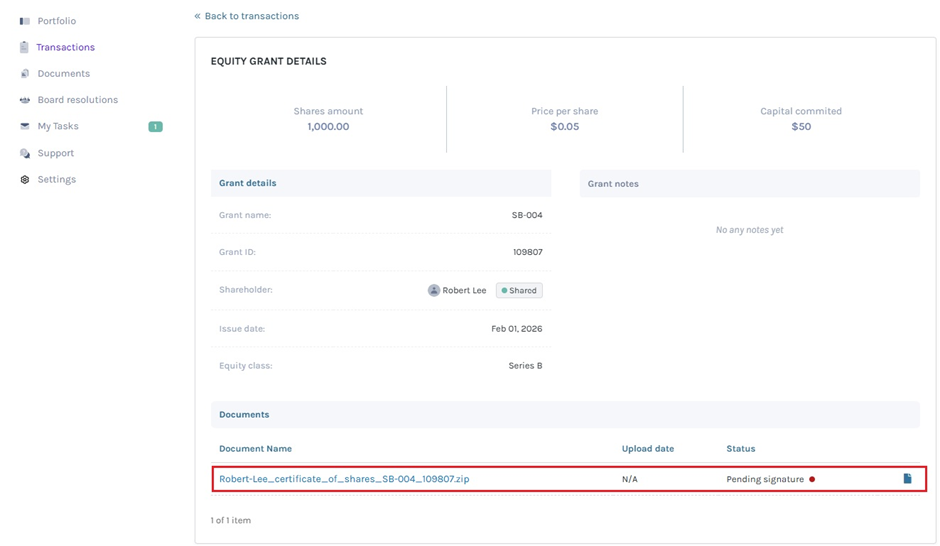The image size is (940, 546).
Task: Click the Transactions clipboard icon
Action: (24, 47)
